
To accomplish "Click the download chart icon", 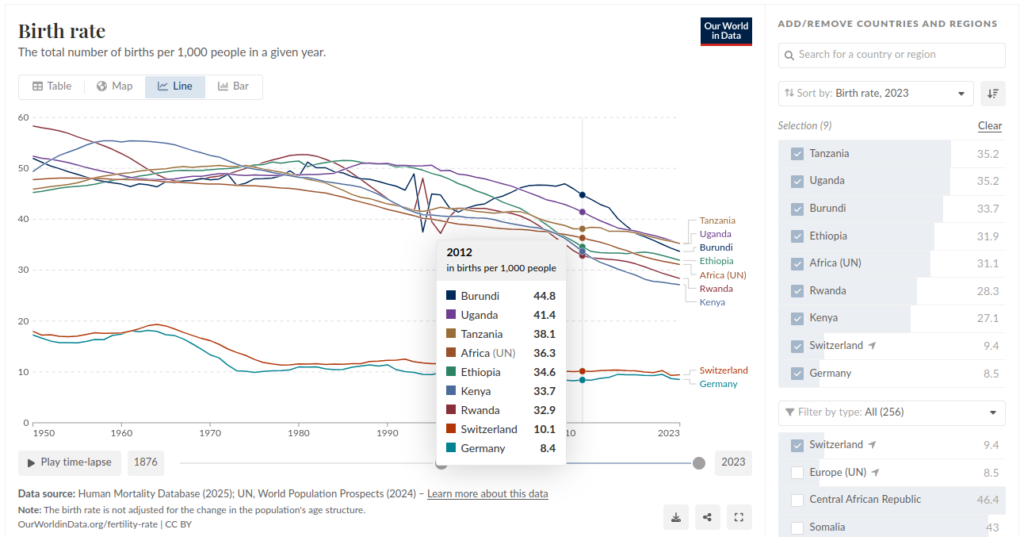I will [x=676, y=517].
